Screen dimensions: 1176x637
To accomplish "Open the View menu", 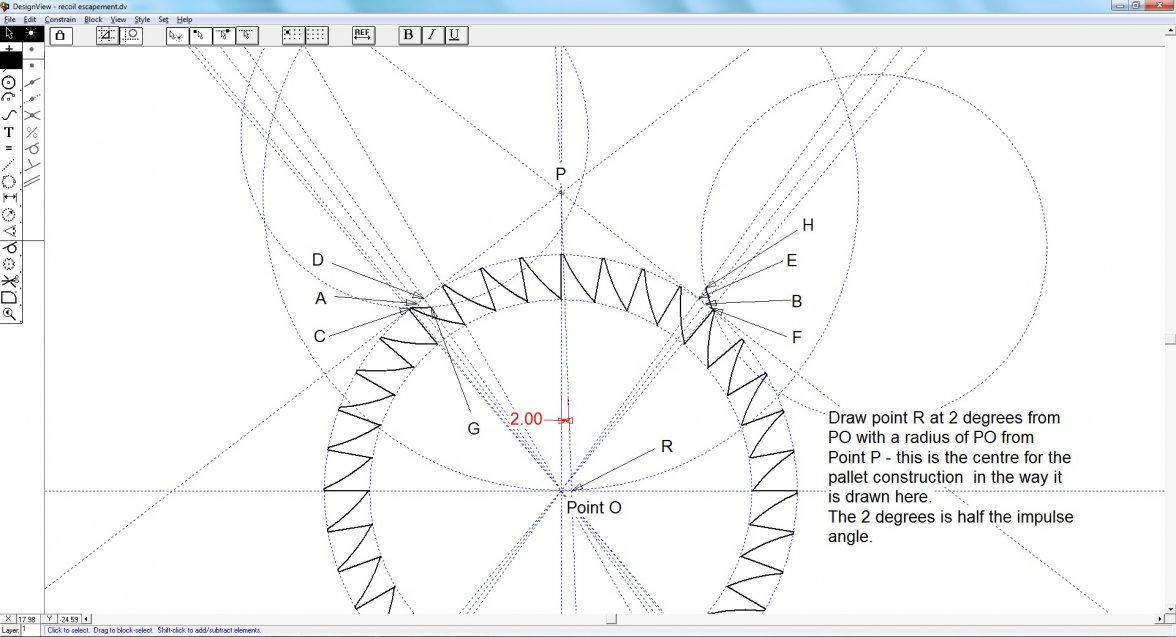I will tap(118, 19).
